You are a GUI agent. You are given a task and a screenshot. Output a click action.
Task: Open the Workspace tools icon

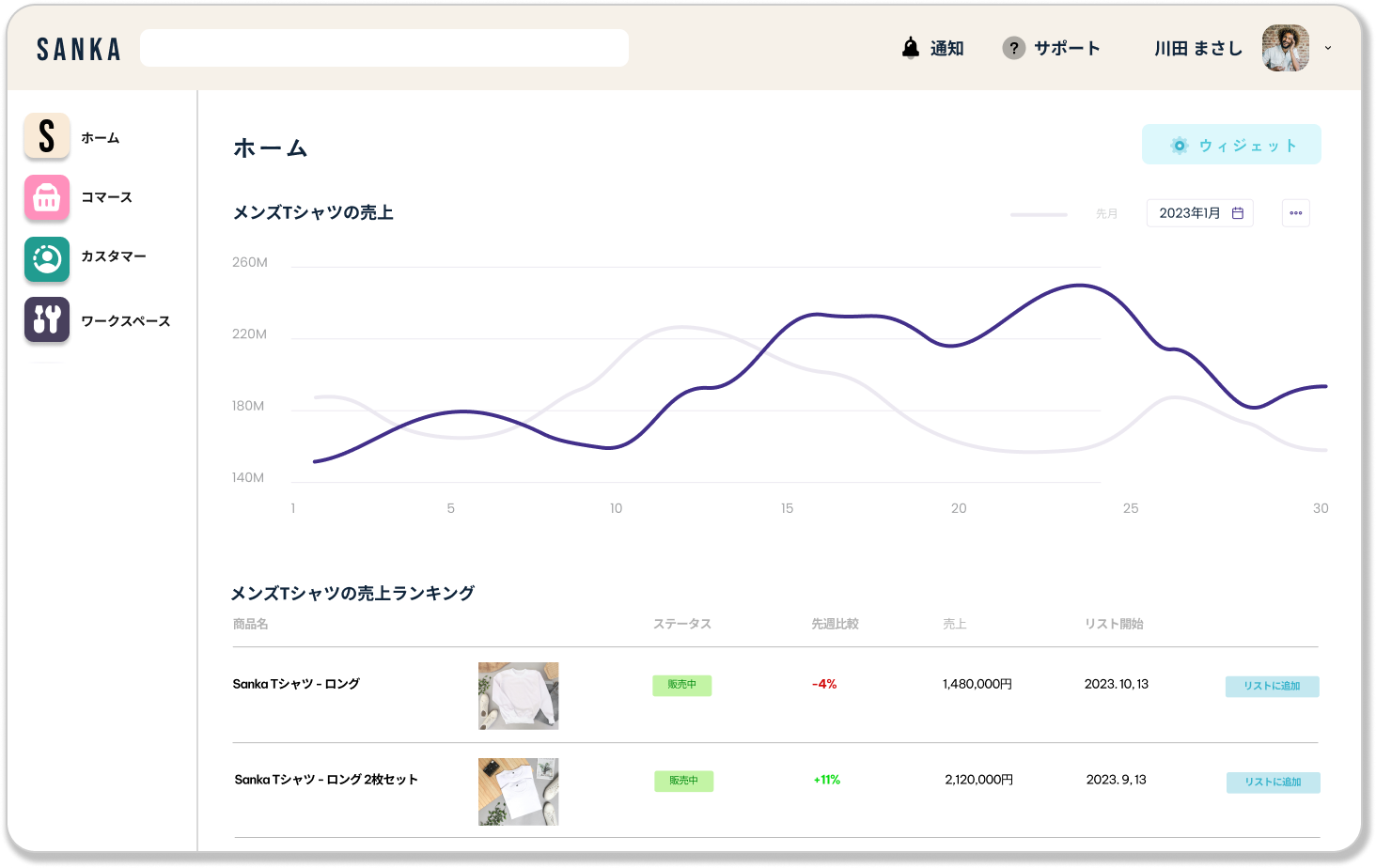click(47, 319)
